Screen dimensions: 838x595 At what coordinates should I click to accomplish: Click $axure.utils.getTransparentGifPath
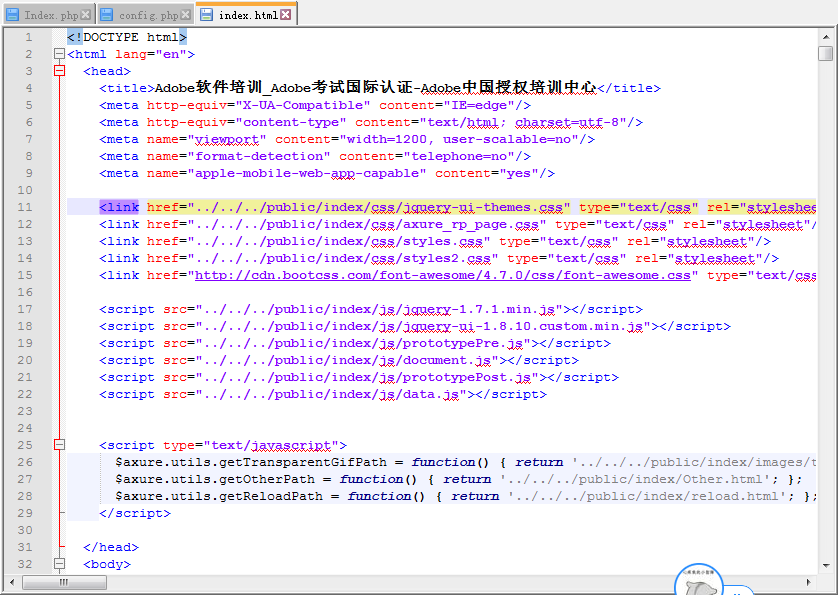tap(251, 462)
